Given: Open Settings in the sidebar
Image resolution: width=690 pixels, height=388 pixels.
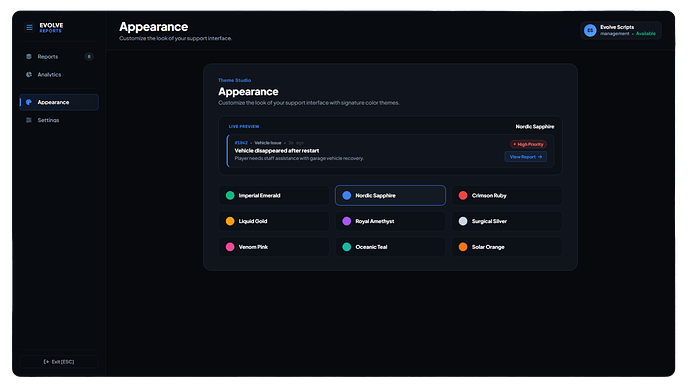Looking at the screenshot, I should coord(59,120).
